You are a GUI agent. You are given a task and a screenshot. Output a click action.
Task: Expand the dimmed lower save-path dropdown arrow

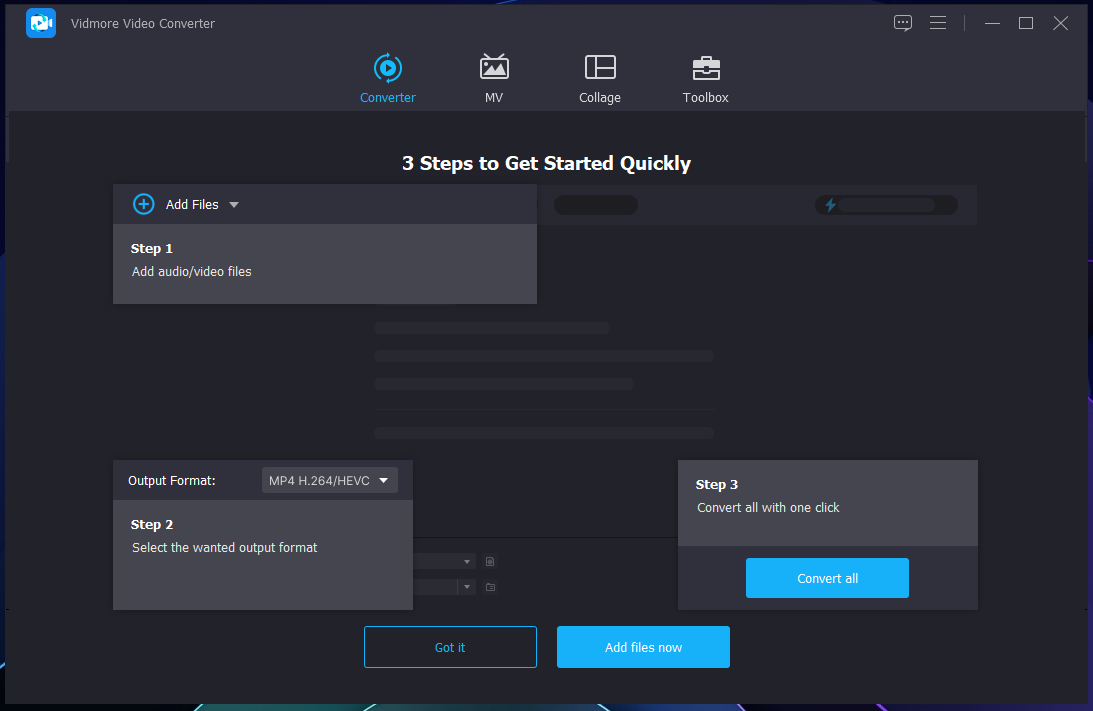pos(466,587)
